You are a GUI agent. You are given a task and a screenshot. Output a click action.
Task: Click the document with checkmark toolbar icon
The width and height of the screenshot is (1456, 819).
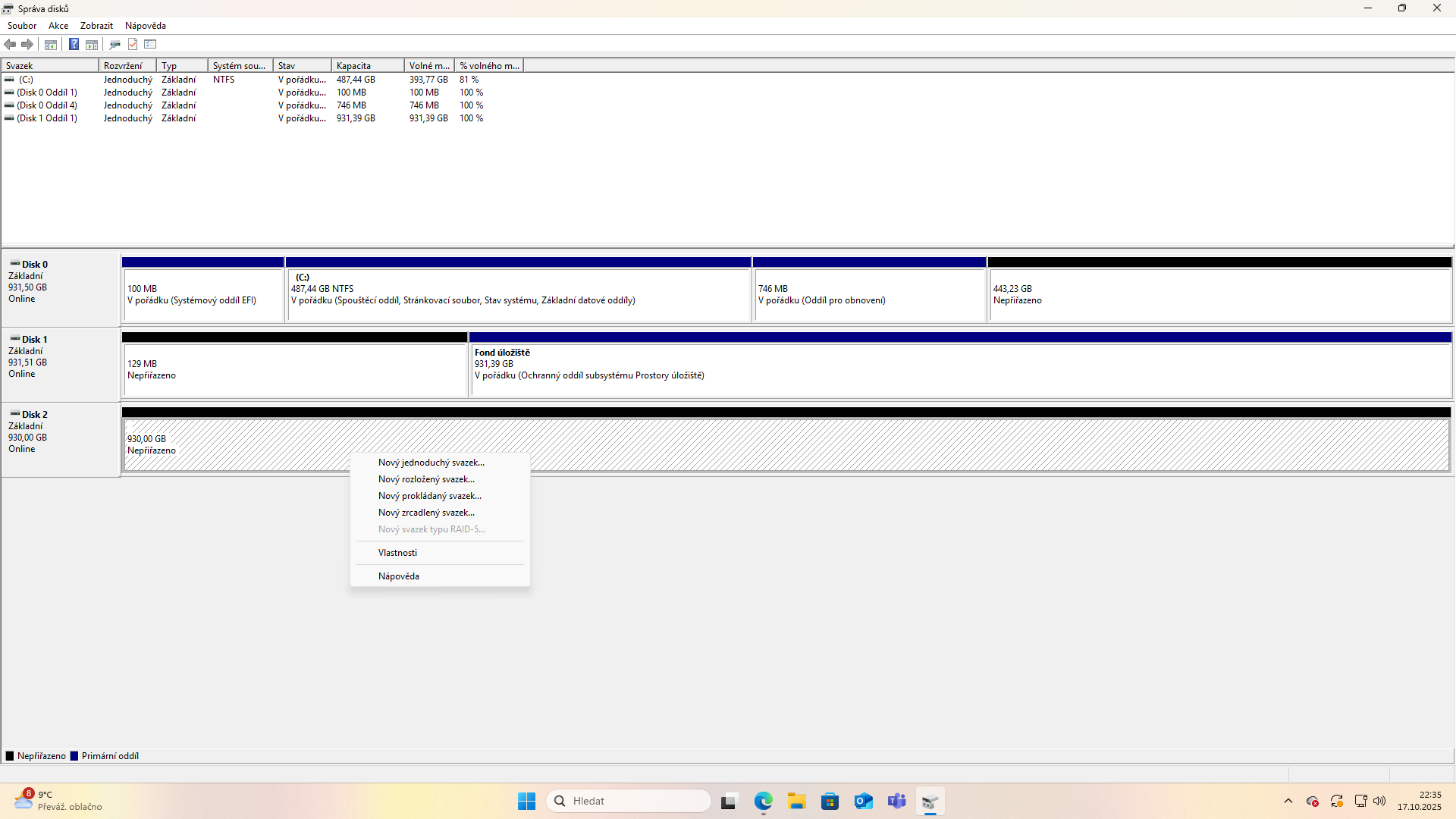click(x=133, y=44)
